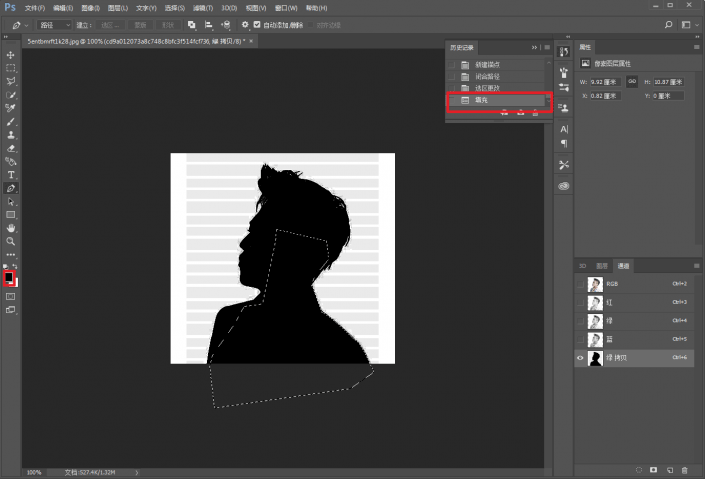This screenshot has width=705, height=479.
Task: Select the Rectangle shape tool
Action: click(x=10, y=215)
